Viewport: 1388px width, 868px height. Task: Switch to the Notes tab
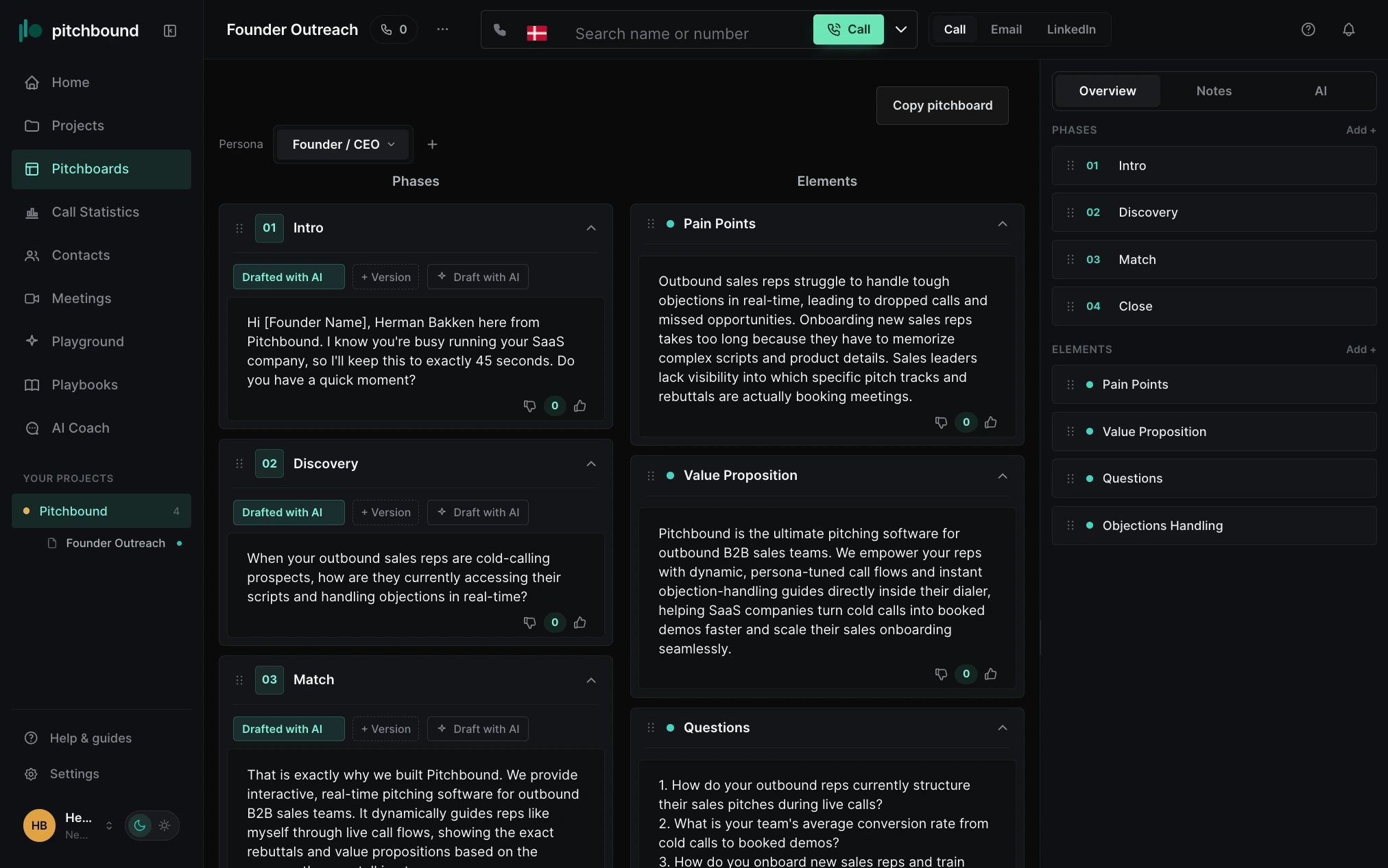1214,91
